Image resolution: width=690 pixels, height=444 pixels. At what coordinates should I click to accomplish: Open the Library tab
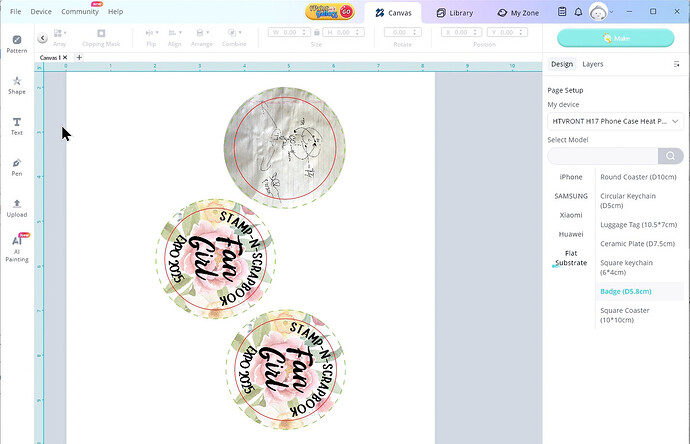click(x=455, y=13)
